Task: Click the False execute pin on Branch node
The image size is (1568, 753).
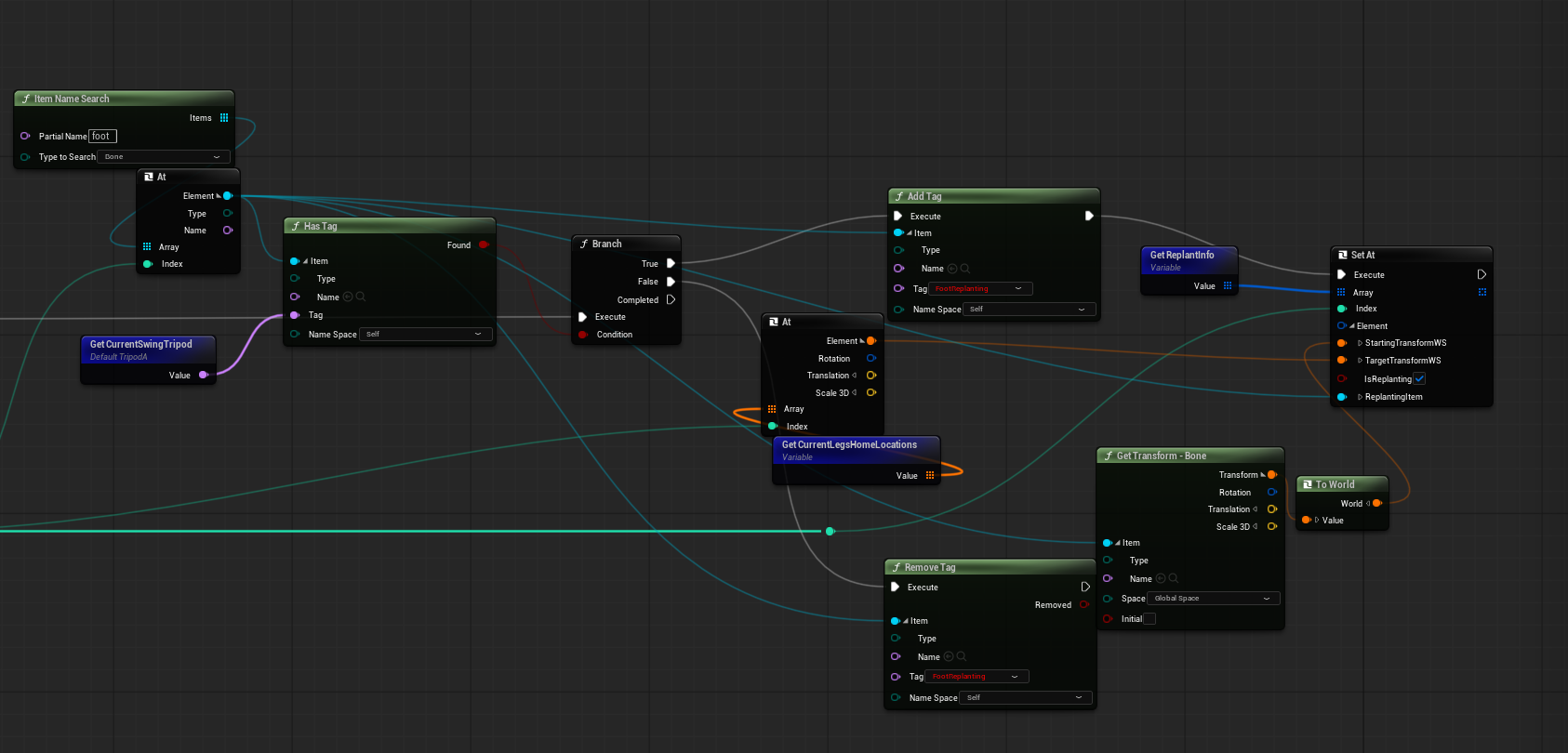Action: pyautogui.click(x=671, y=282)
